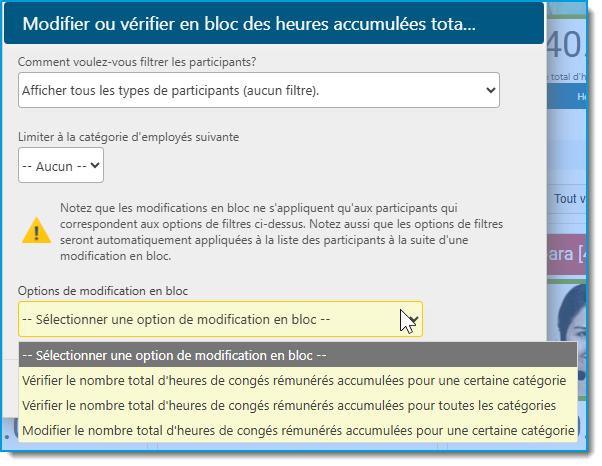
Task: Click the dialog title 'Modifier ou vérifier en bloc'
Action: [249, 24]
